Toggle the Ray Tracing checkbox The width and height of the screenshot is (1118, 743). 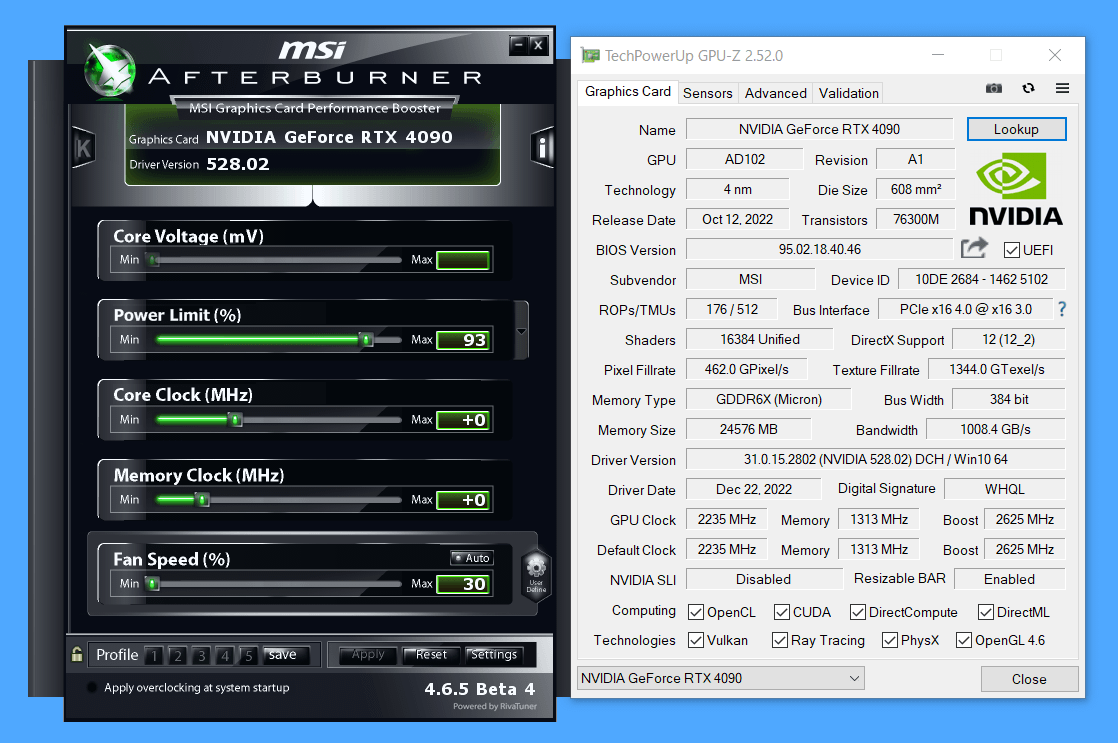click(x=780, y=640)
